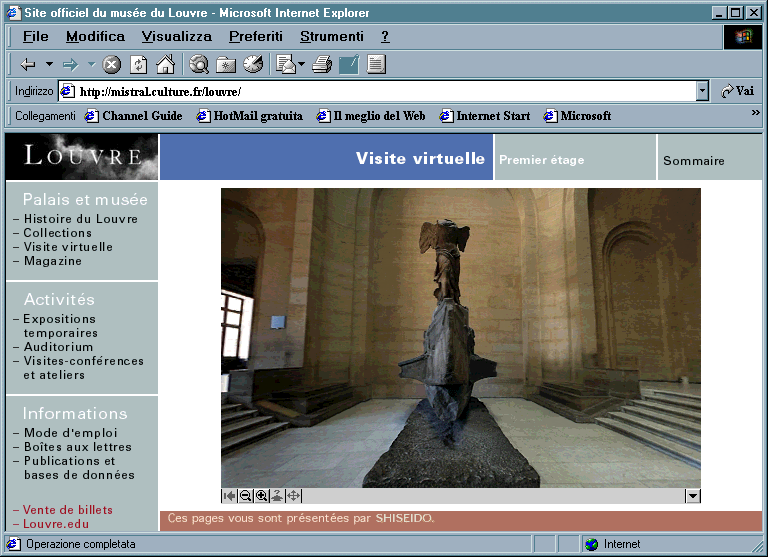Zoom in the panorama with plus magnifier

262,496
